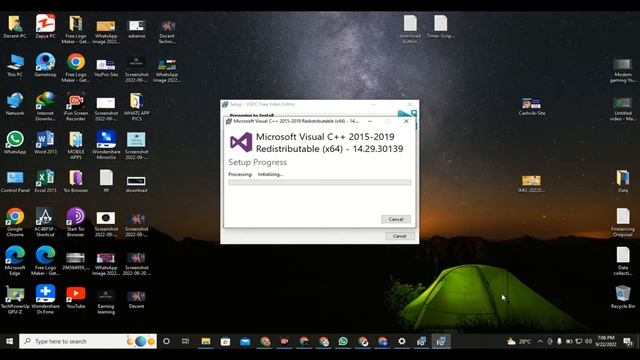Select the iFun Screen Recorder shortcut
Image resolution: width=640 pixels, height=360 pixels.
pyautogui.click(x=76, y=107)
